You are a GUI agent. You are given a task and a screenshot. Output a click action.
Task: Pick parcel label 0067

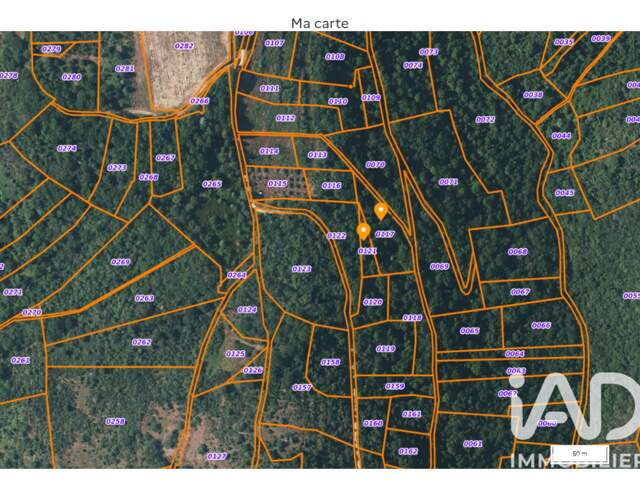point(520,291)
